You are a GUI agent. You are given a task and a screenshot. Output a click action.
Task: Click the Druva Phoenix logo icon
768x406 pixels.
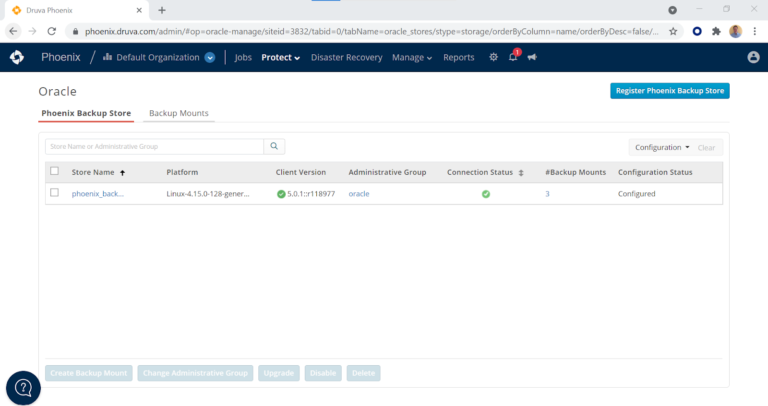(x=17, y=57)
